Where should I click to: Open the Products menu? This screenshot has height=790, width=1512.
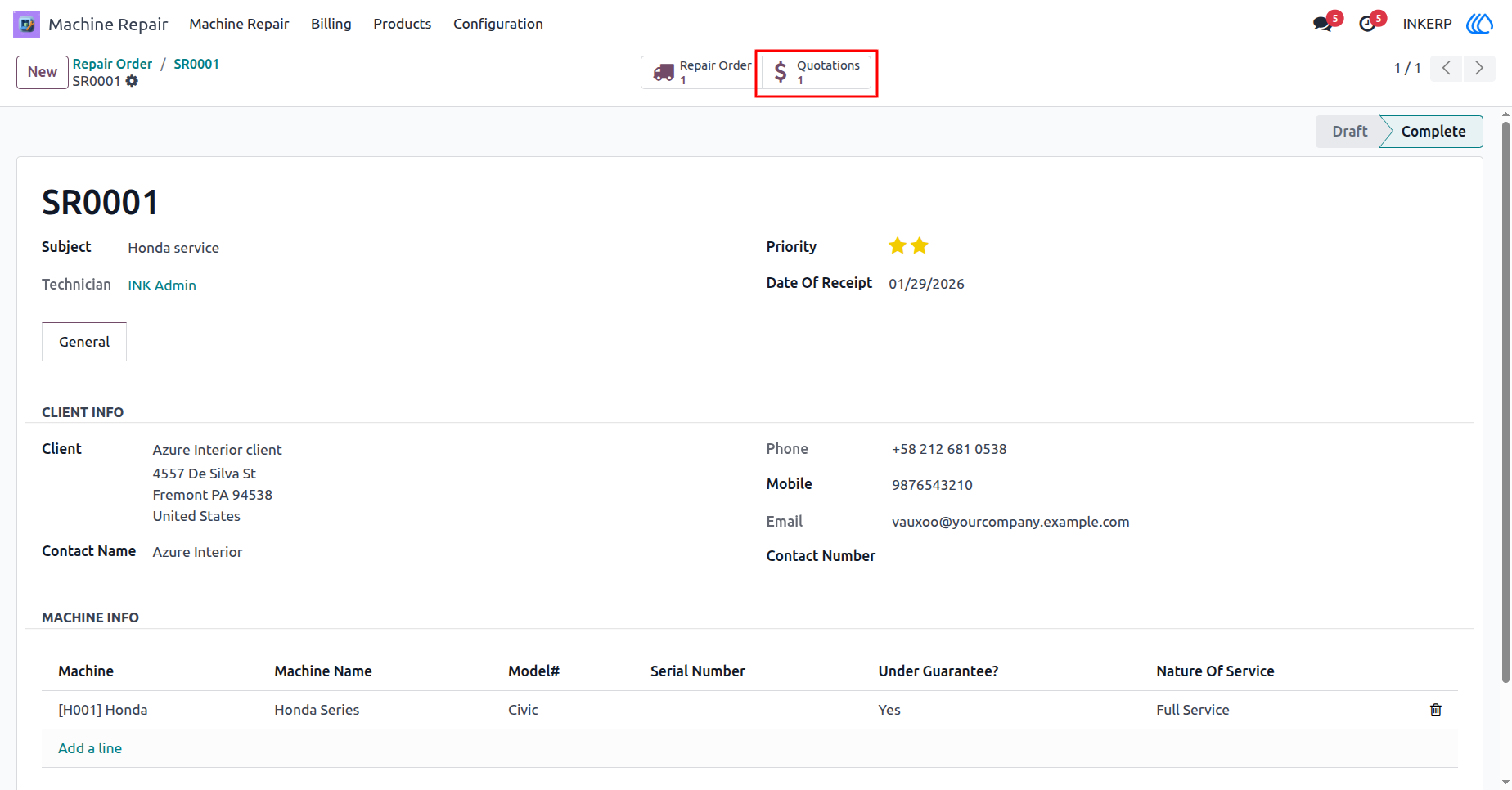tap(403, 24)
